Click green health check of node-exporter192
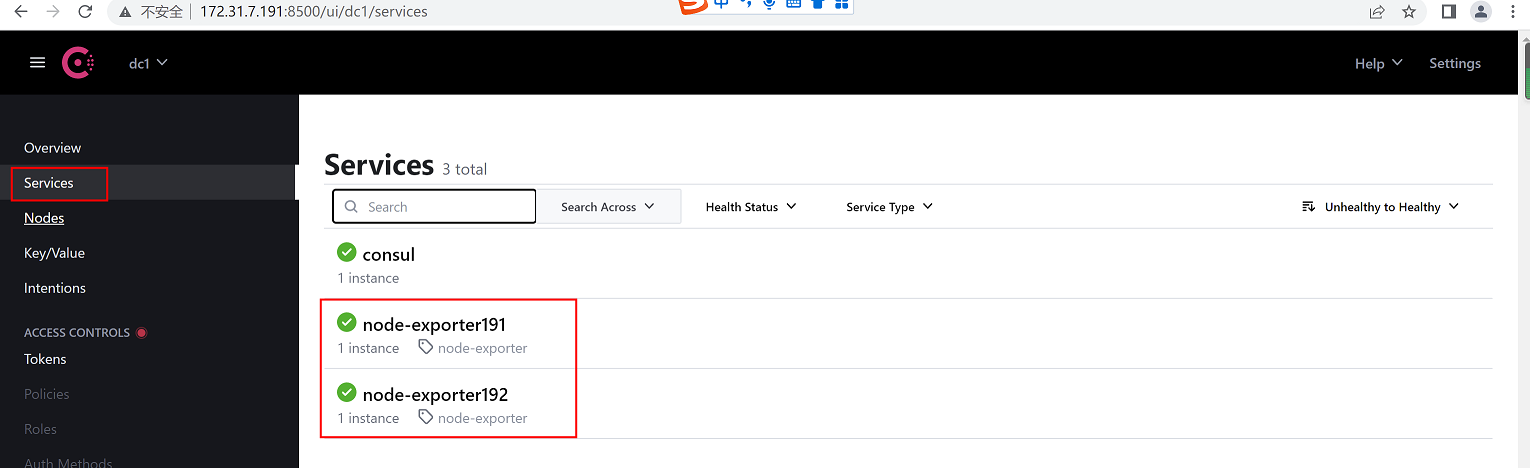This screenshot has width=1530, height=468. (x=347, y=392)
